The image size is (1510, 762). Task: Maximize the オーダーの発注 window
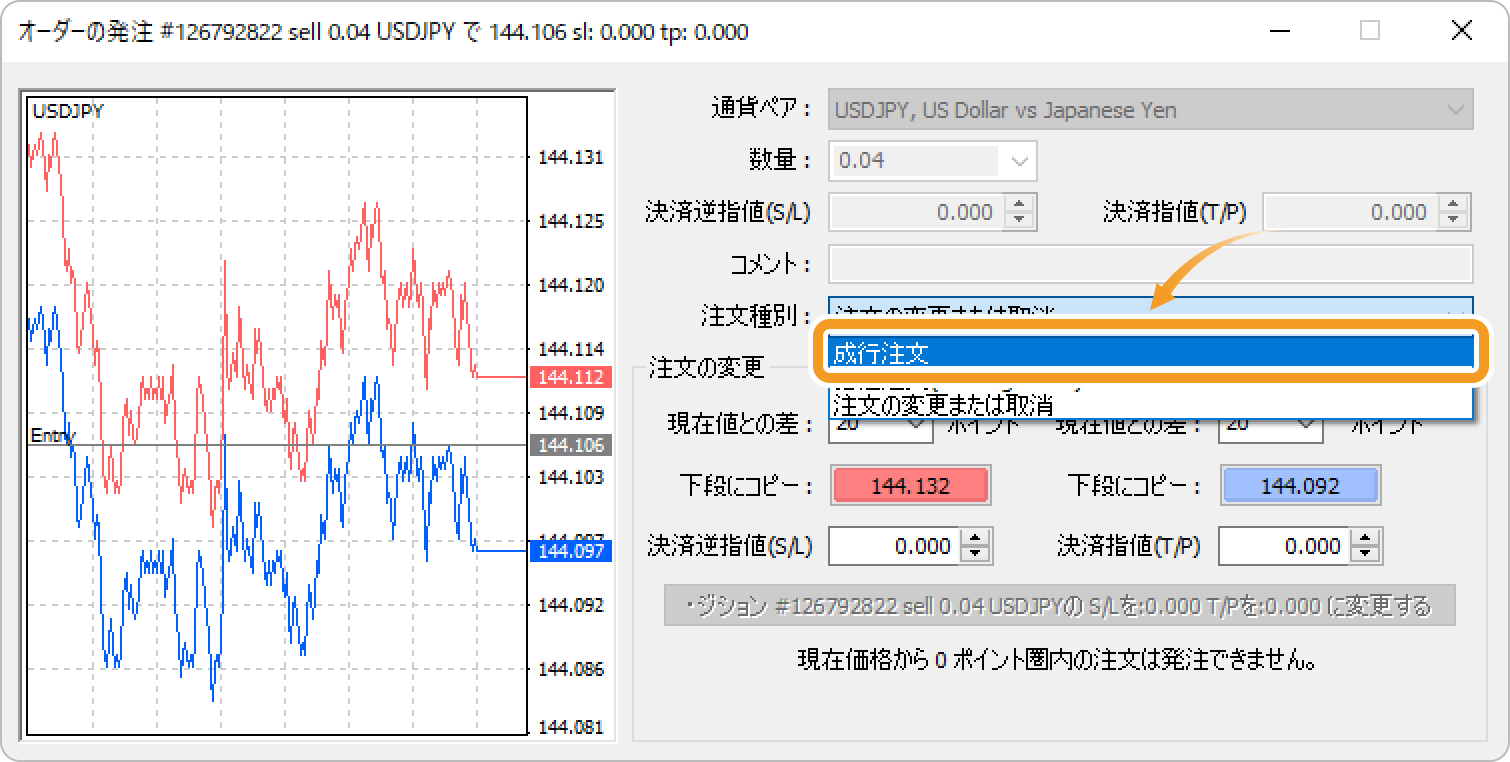point(1370,31)
